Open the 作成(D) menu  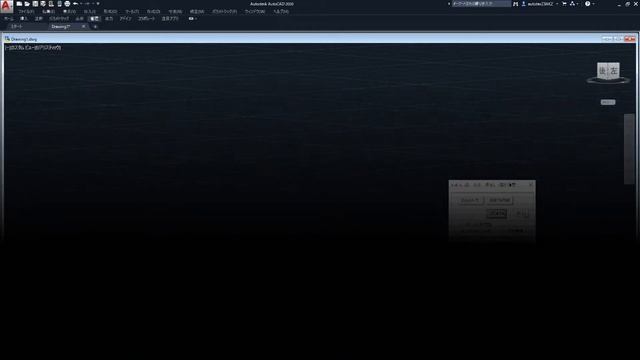[x=153, y=11]
